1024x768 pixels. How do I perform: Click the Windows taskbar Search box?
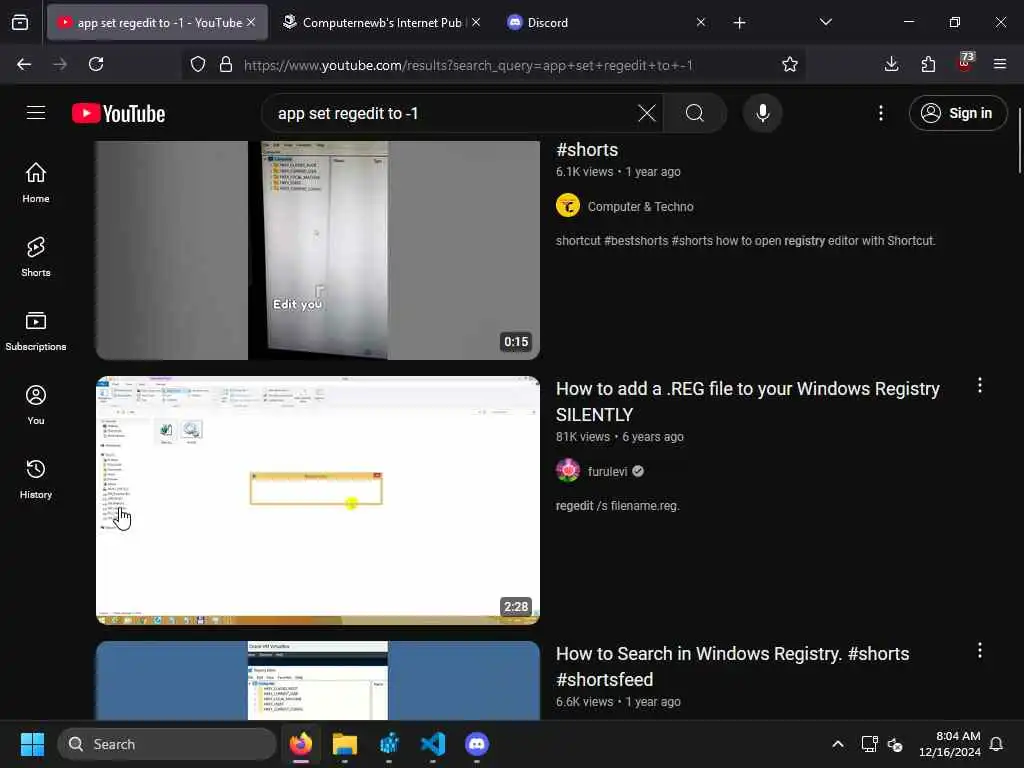[167, 744]
